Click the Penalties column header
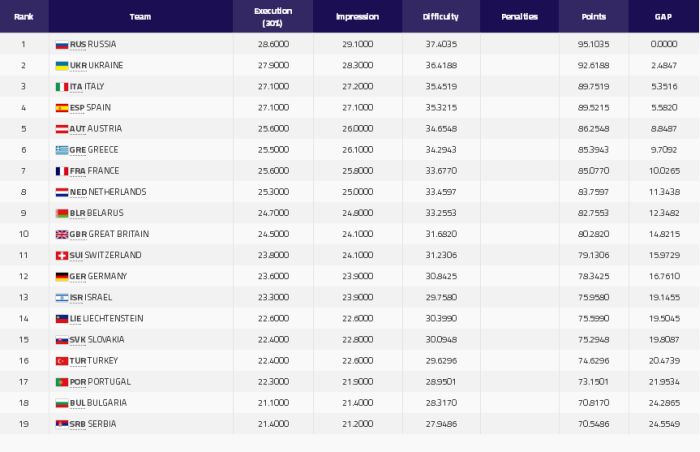700x452 pixels. (x=519, y=17)
